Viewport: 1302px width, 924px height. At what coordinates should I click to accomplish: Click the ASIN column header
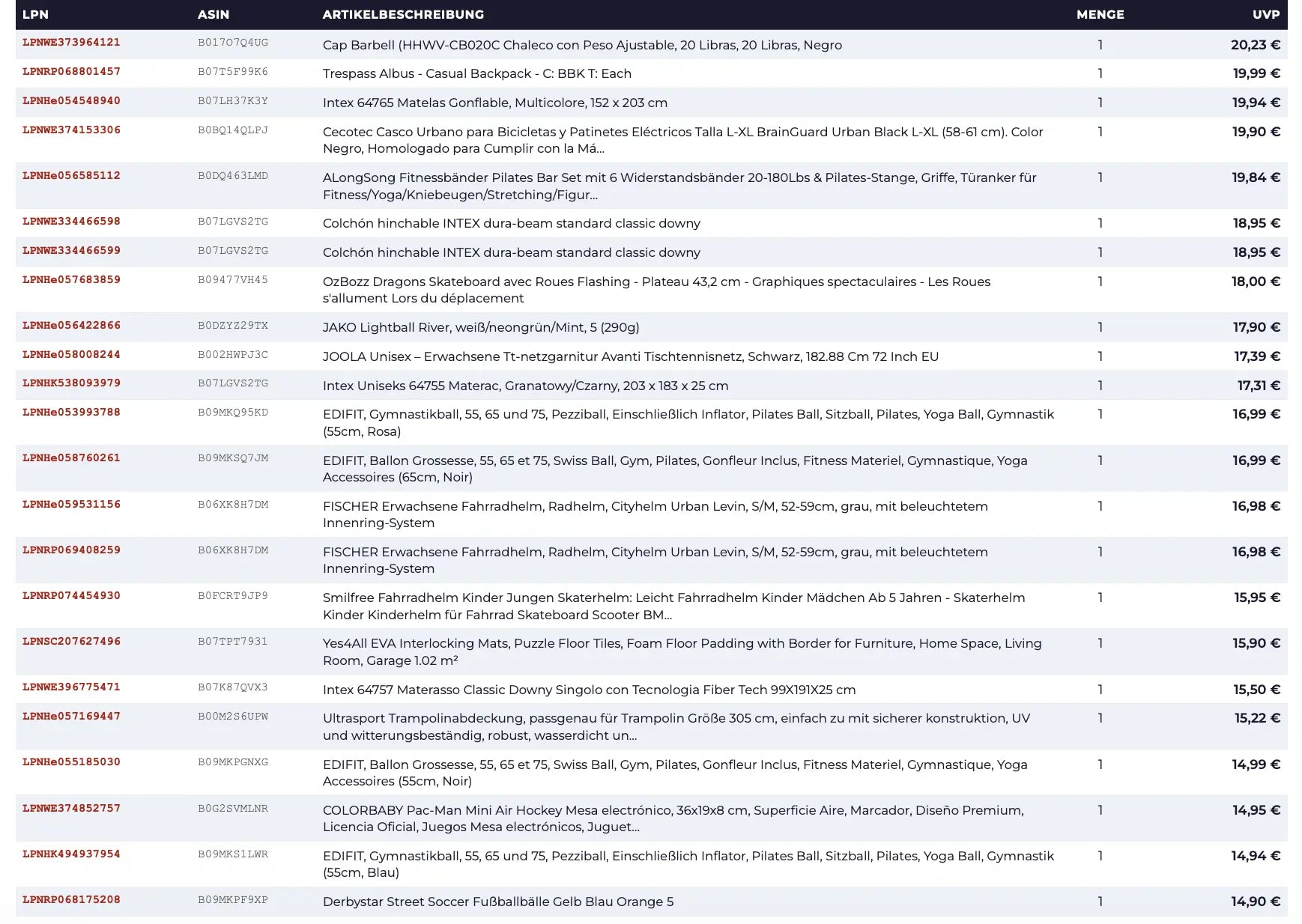(x=214, y=14)
